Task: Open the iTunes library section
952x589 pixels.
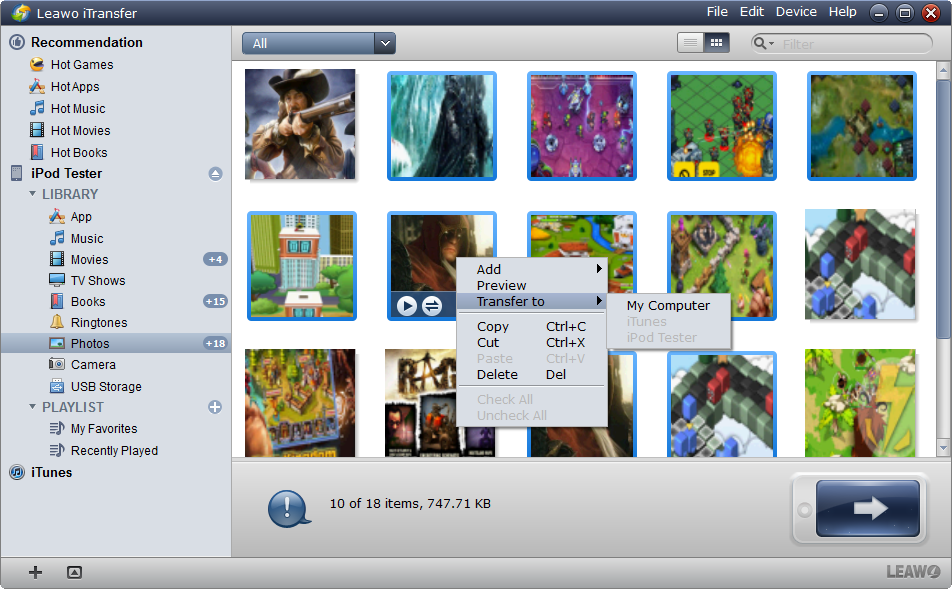Action: point(51,472)
